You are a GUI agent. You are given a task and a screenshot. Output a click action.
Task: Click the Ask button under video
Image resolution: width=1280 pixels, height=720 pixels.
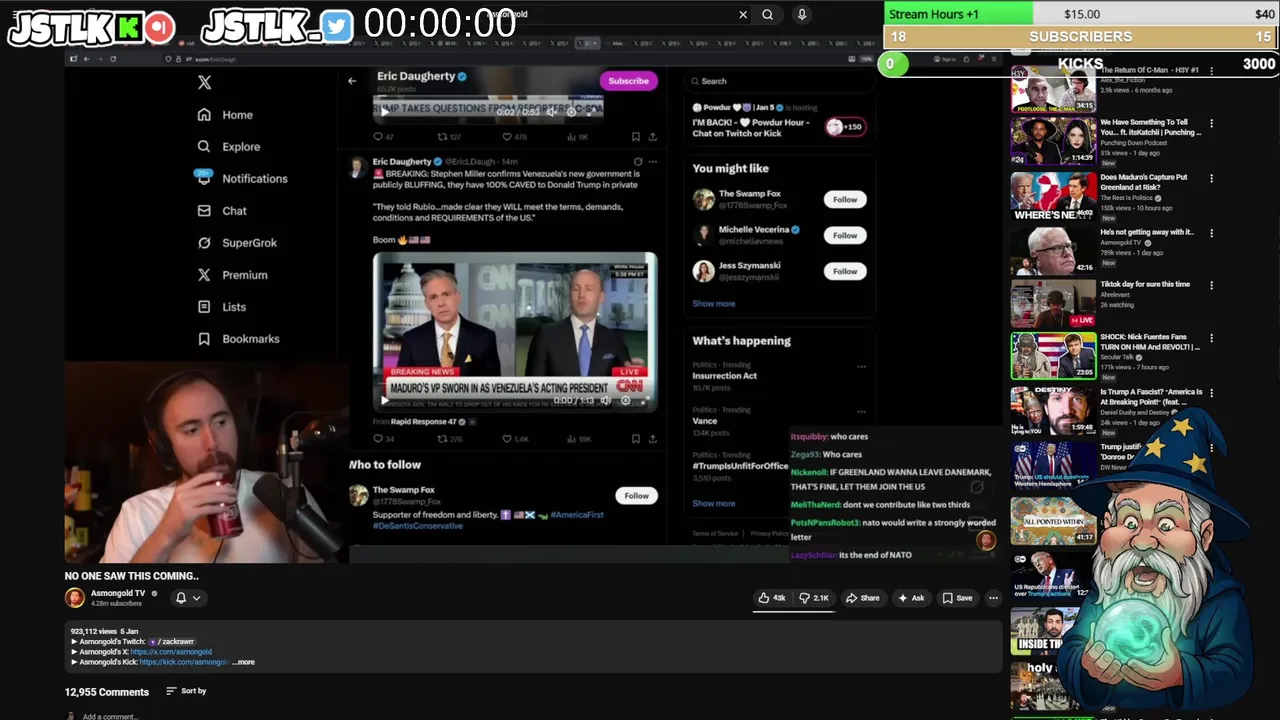pos(911,598)
